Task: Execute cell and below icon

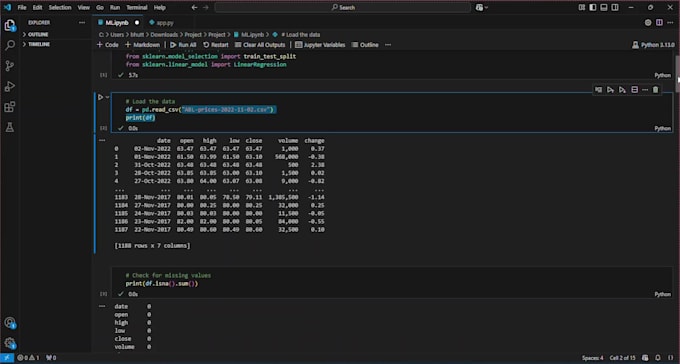Action: [x=622, y=90]
